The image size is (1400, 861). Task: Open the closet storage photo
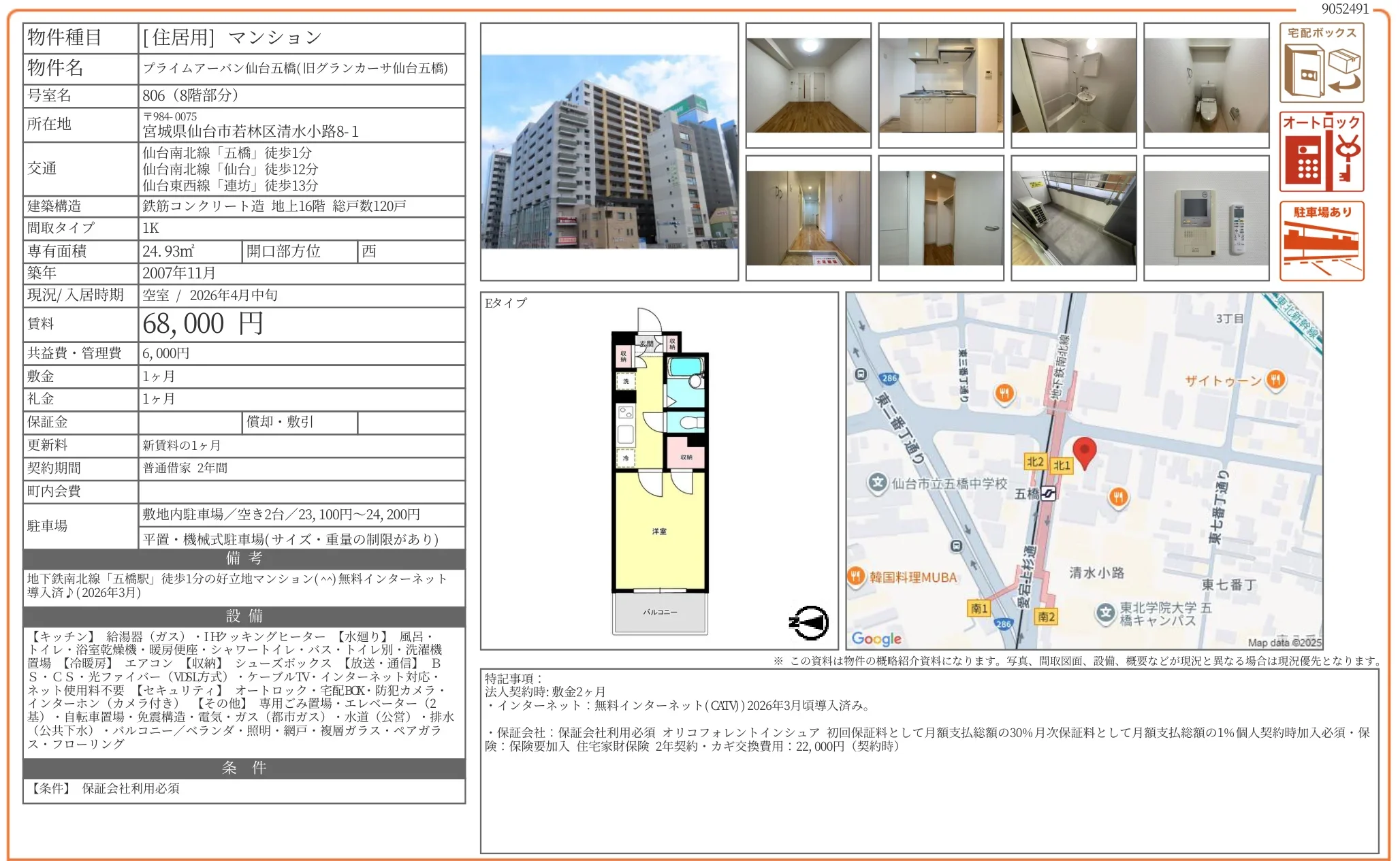coord(941,218)
